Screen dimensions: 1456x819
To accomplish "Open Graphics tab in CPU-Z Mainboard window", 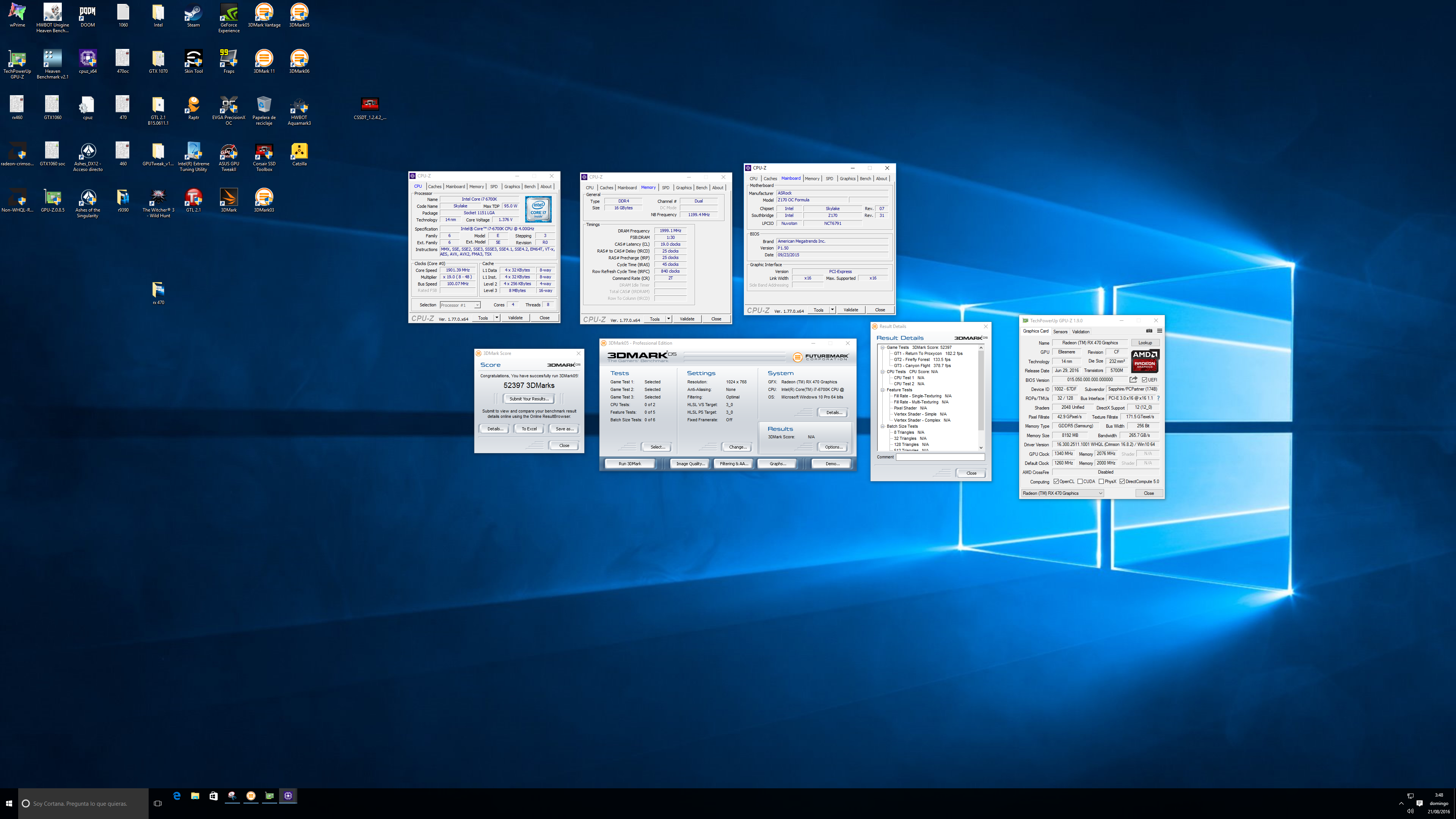I will click(847, 179).
